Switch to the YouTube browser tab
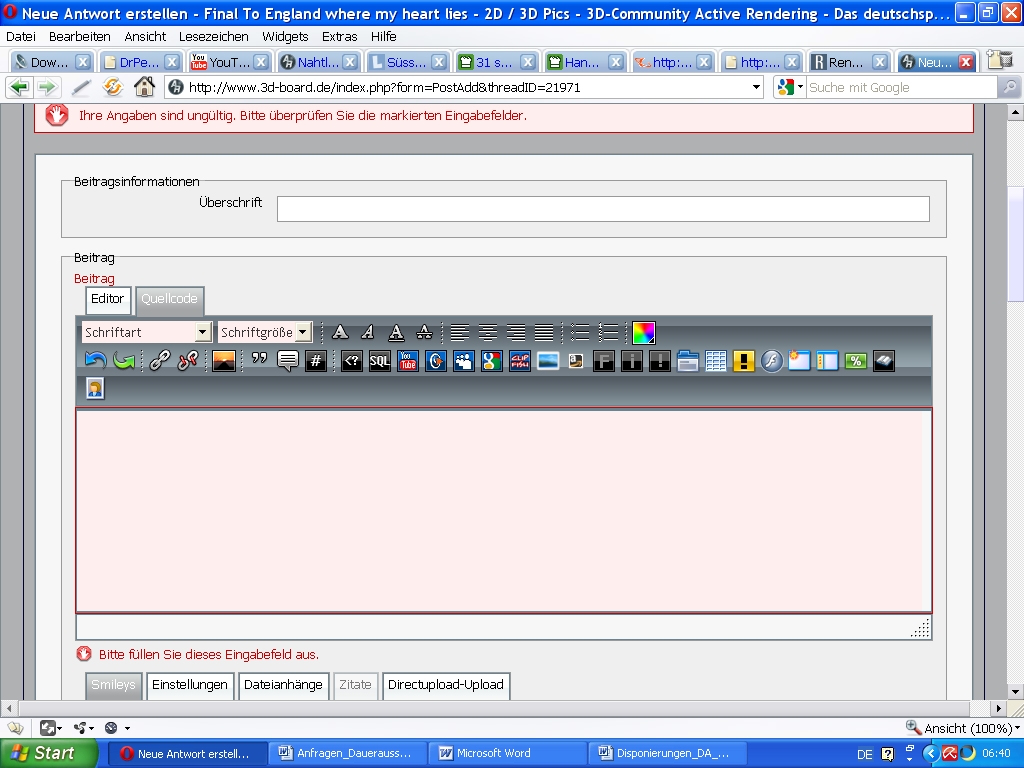Screen dimensions: 1024x768 (x=229, y=62)
